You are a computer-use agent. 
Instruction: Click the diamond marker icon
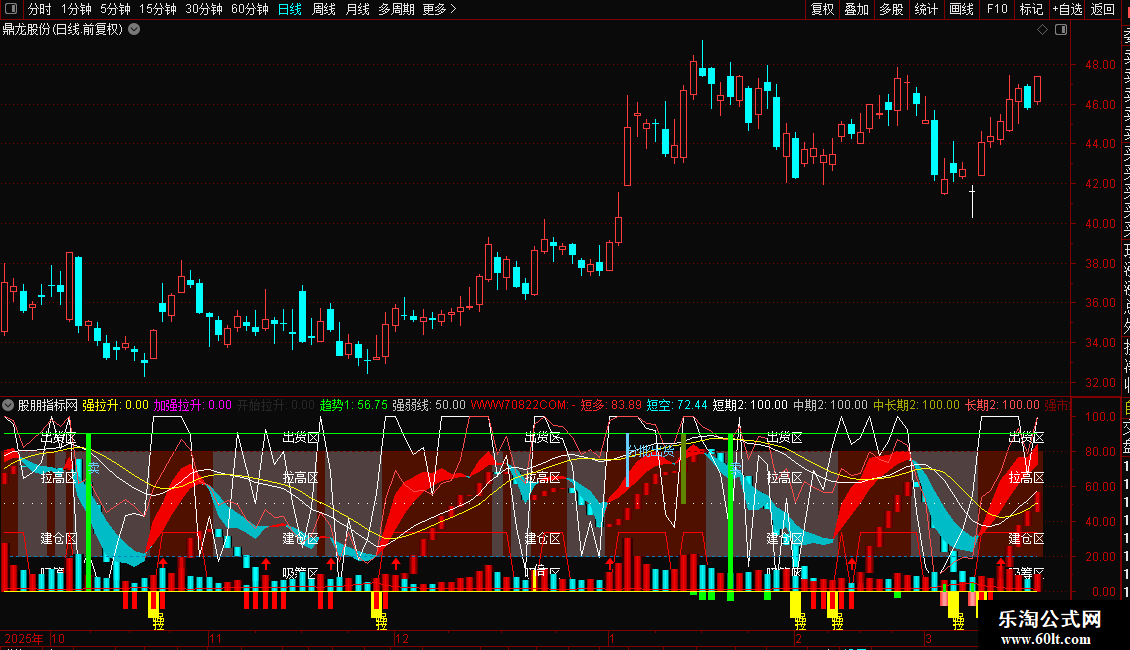coord(1042,30)
